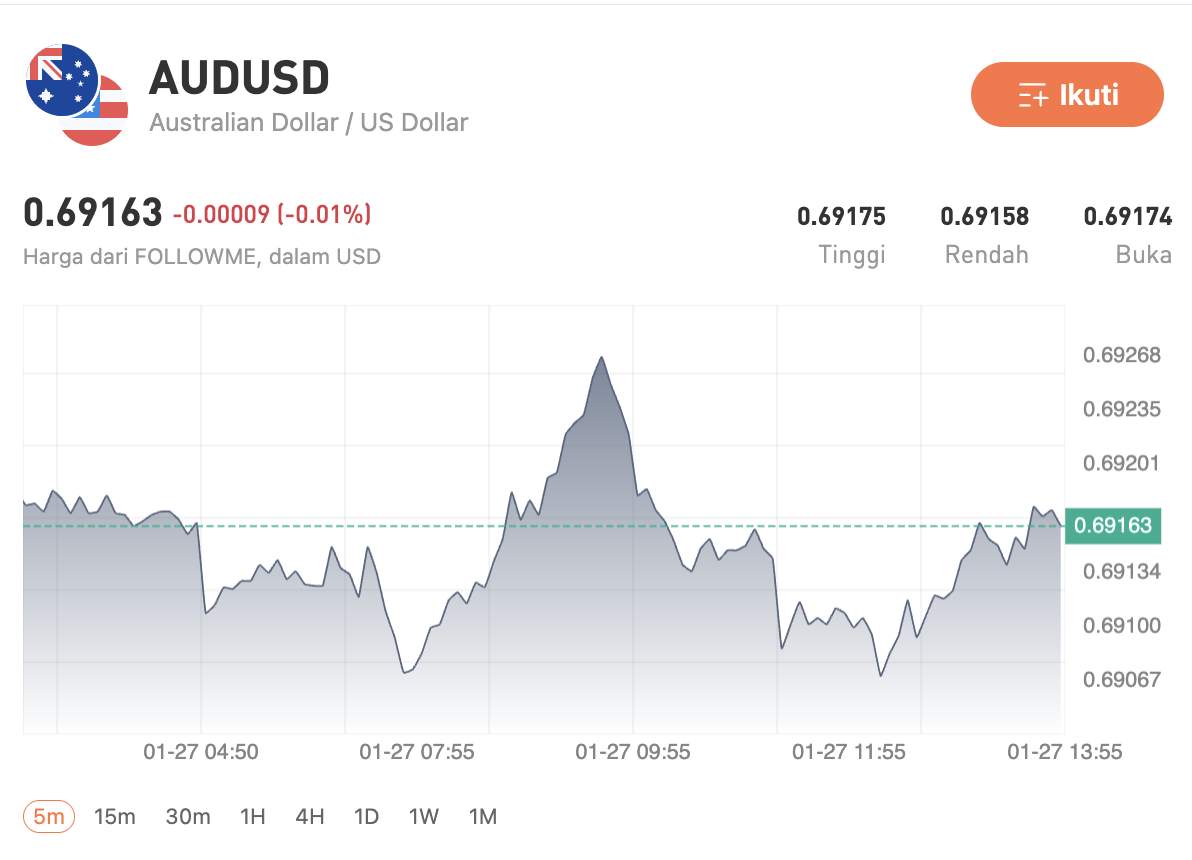This screenshot has height=860, width=1192.
Task: Switch to the 30m timeframe
Action: (x=186, y=816)
